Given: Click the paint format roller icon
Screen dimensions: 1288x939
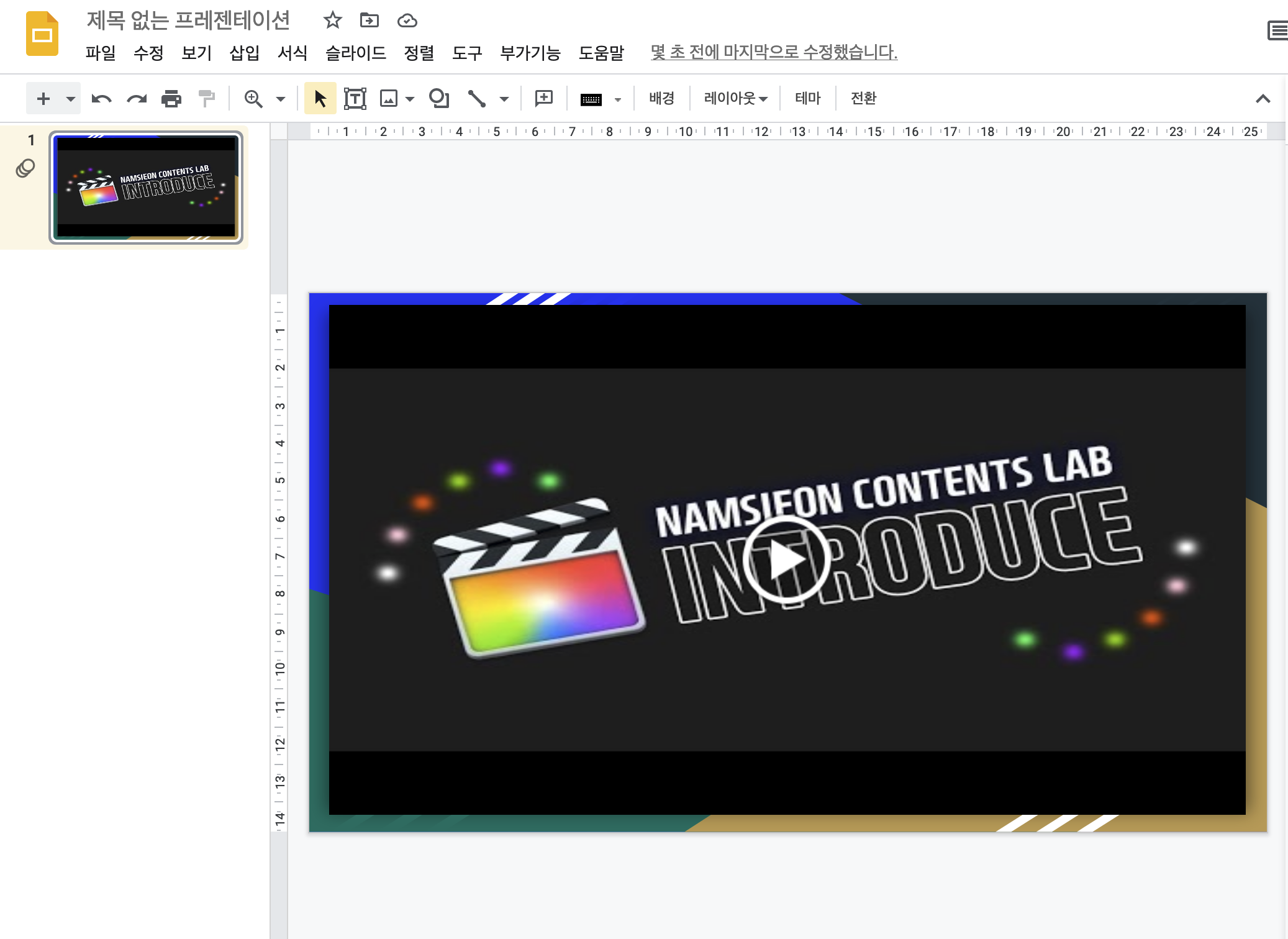Looking at the screenshot, I should [x=207, y=99].
